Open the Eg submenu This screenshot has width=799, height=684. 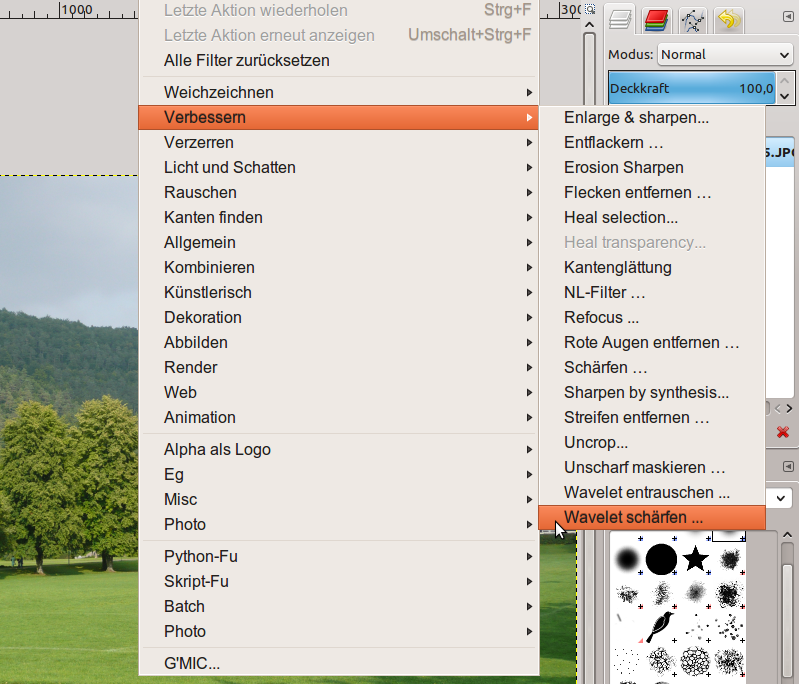click(x=338, y=475)
